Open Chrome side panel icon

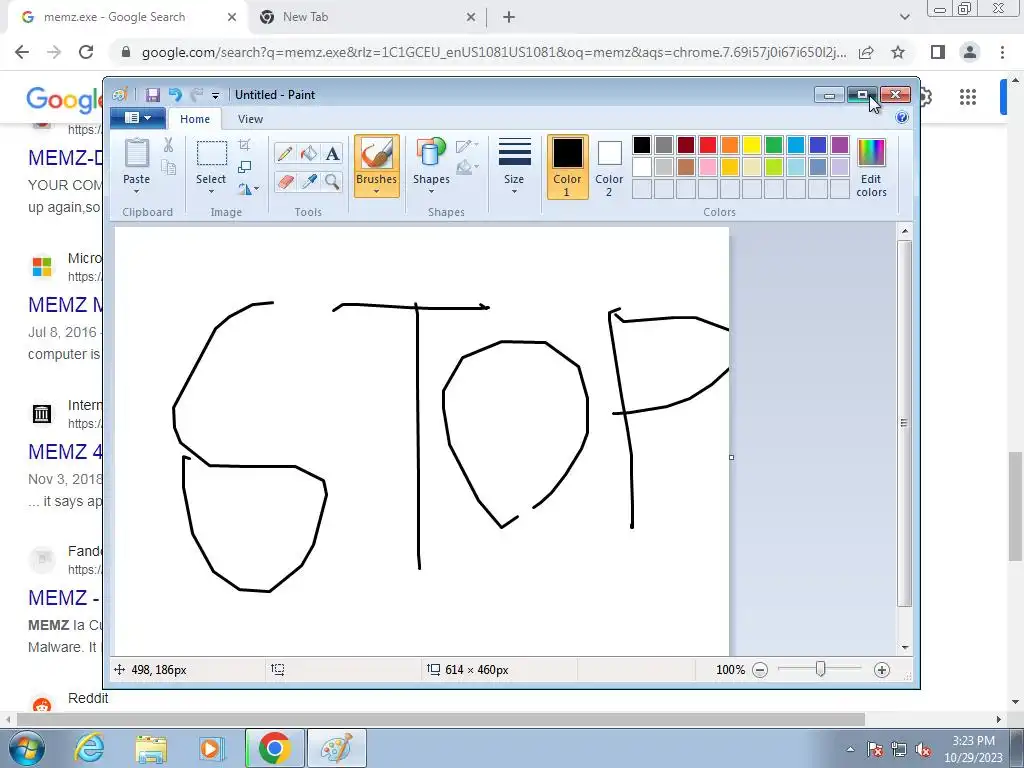(x=938, y=52)
